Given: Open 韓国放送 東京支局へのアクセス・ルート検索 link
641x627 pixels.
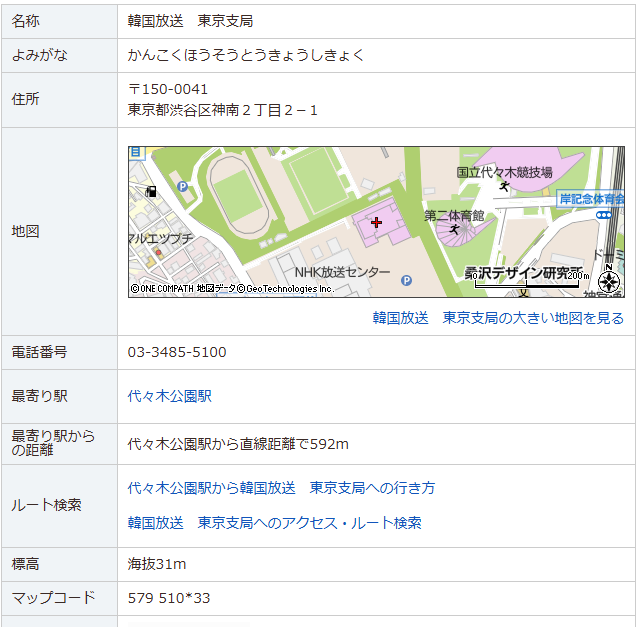Looking at the screenshot, I should coord(274,523).
